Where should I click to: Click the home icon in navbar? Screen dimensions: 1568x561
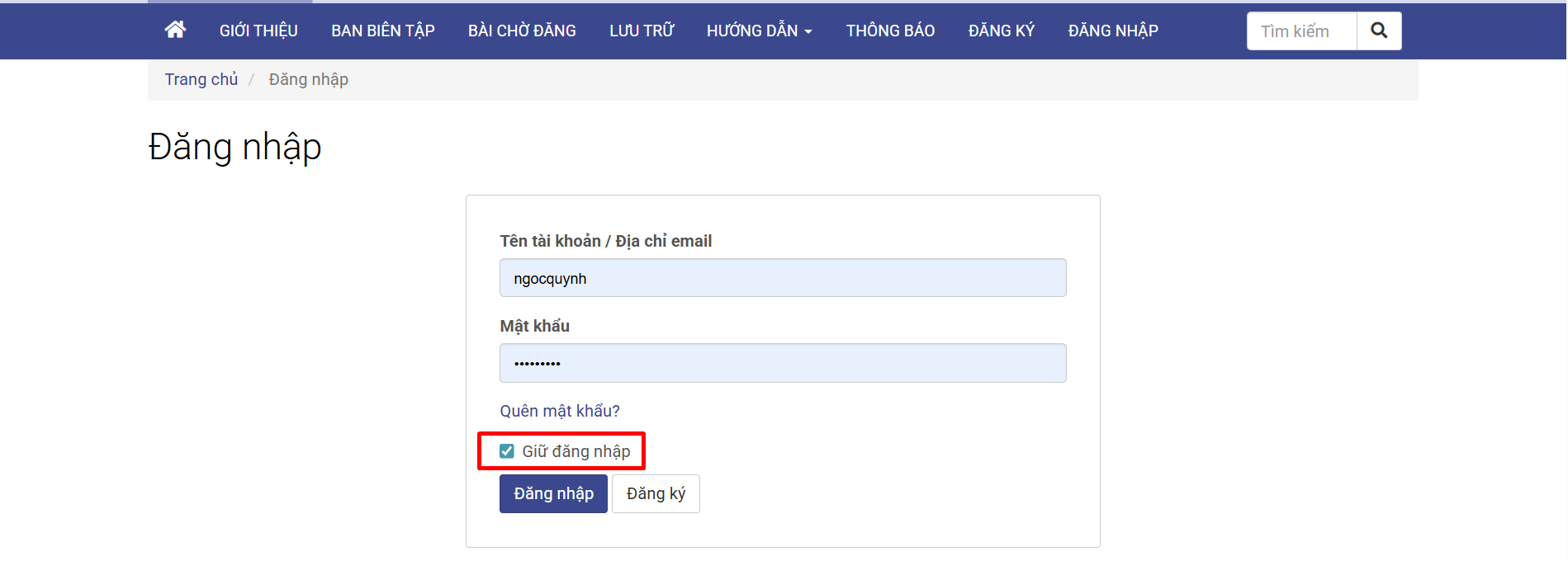click(175, 31)
